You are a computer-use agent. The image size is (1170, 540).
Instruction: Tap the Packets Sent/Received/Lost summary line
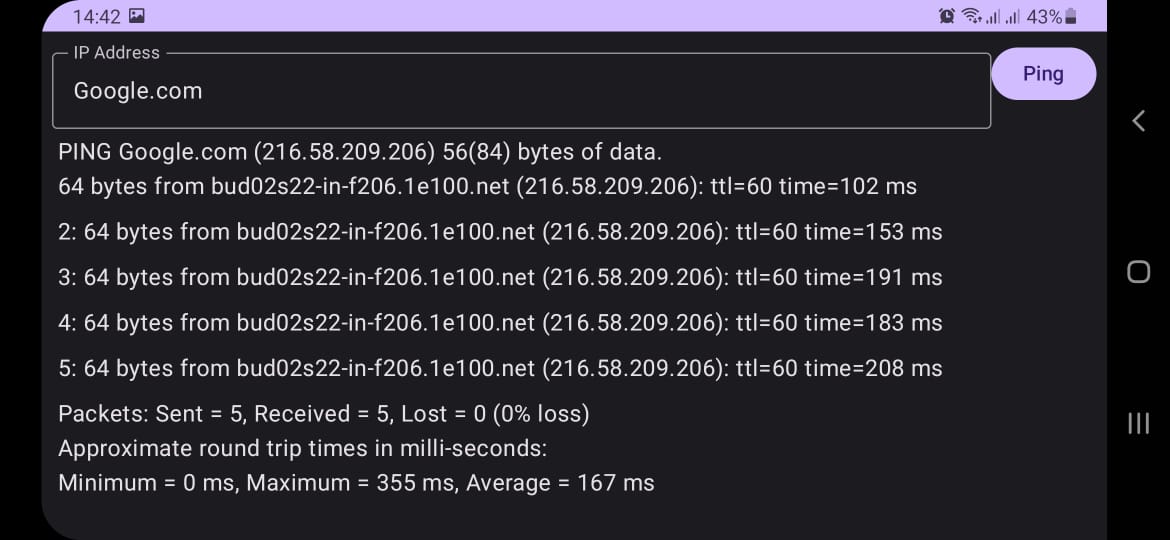324,414
